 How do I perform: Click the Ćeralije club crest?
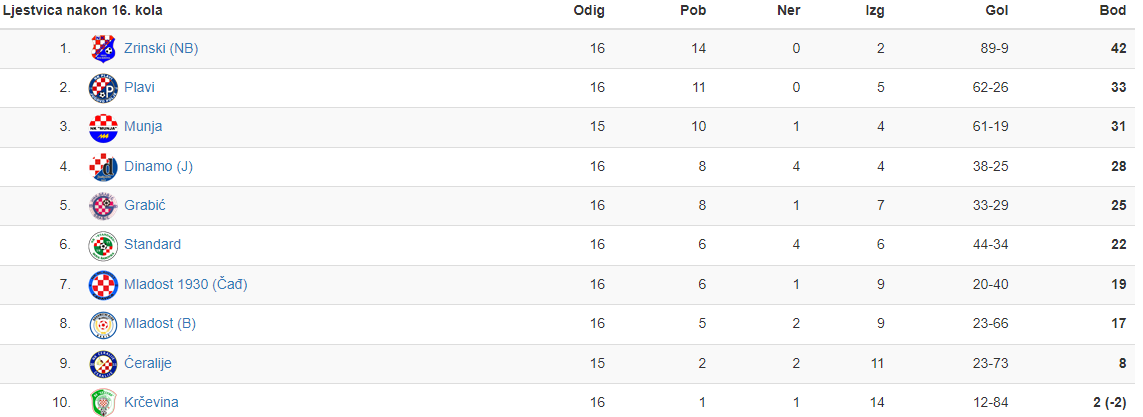point(103,363)
